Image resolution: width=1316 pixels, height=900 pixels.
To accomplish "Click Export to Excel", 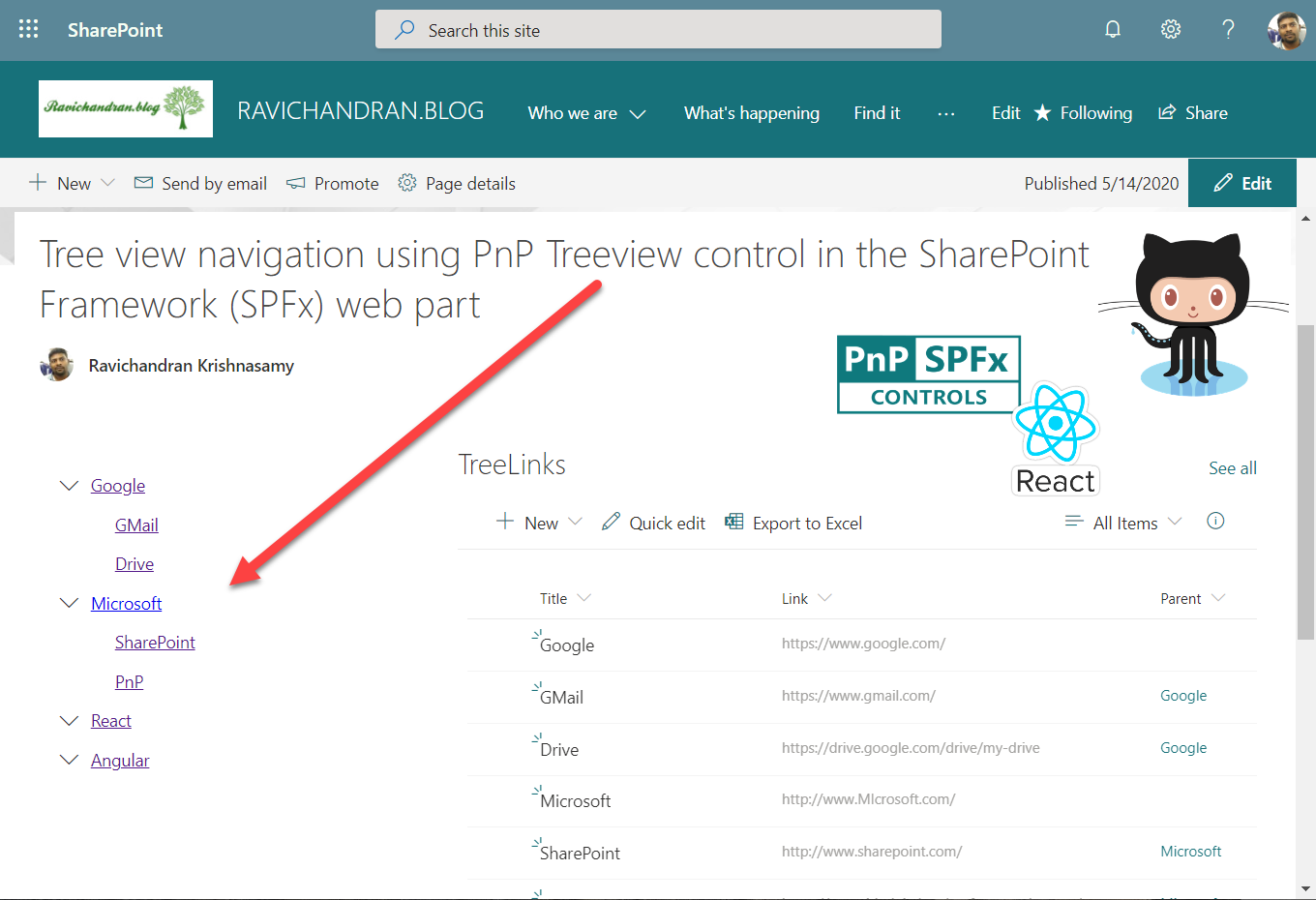I will [x=793, y=523].
